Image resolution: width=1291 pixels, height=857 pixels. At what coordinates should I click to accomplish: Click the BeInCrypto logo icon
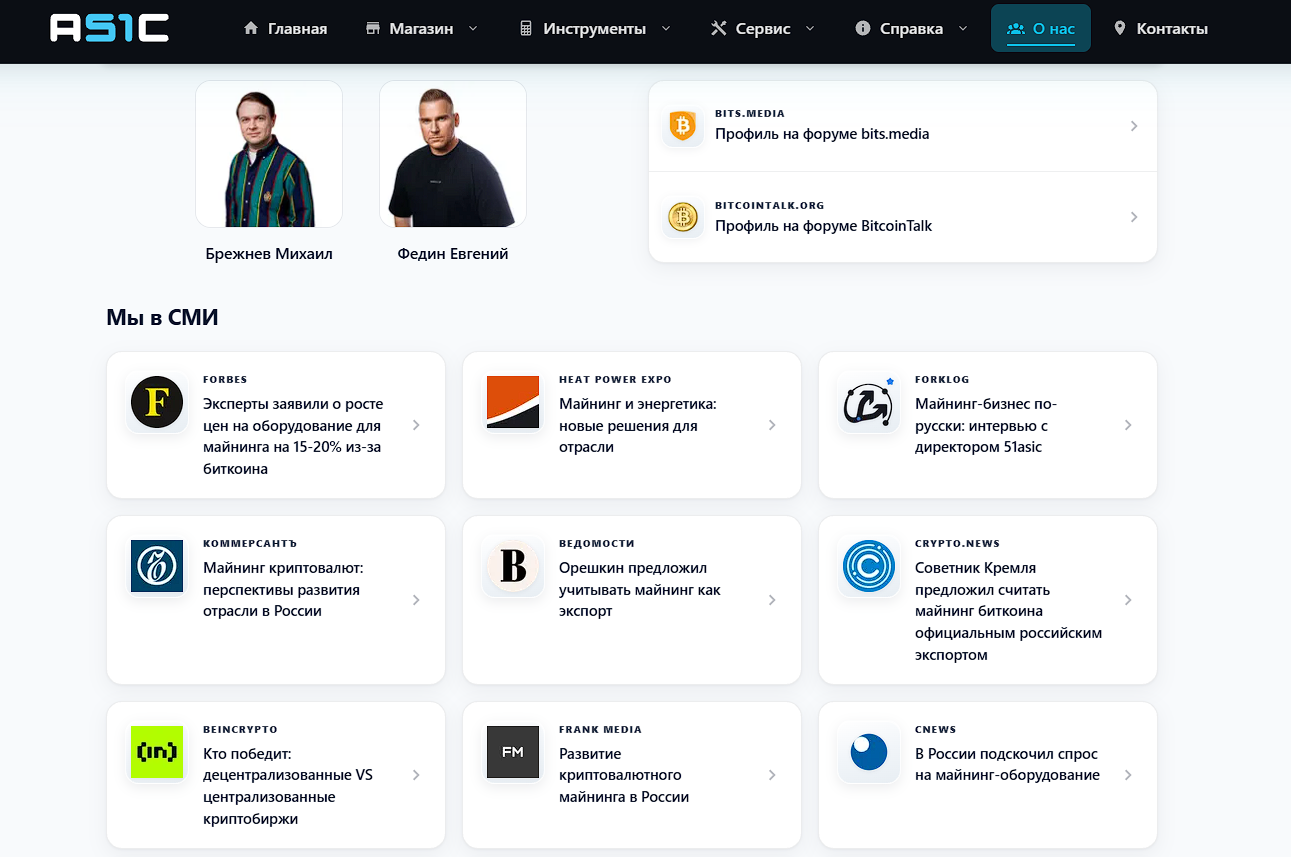tap(157, 752)
